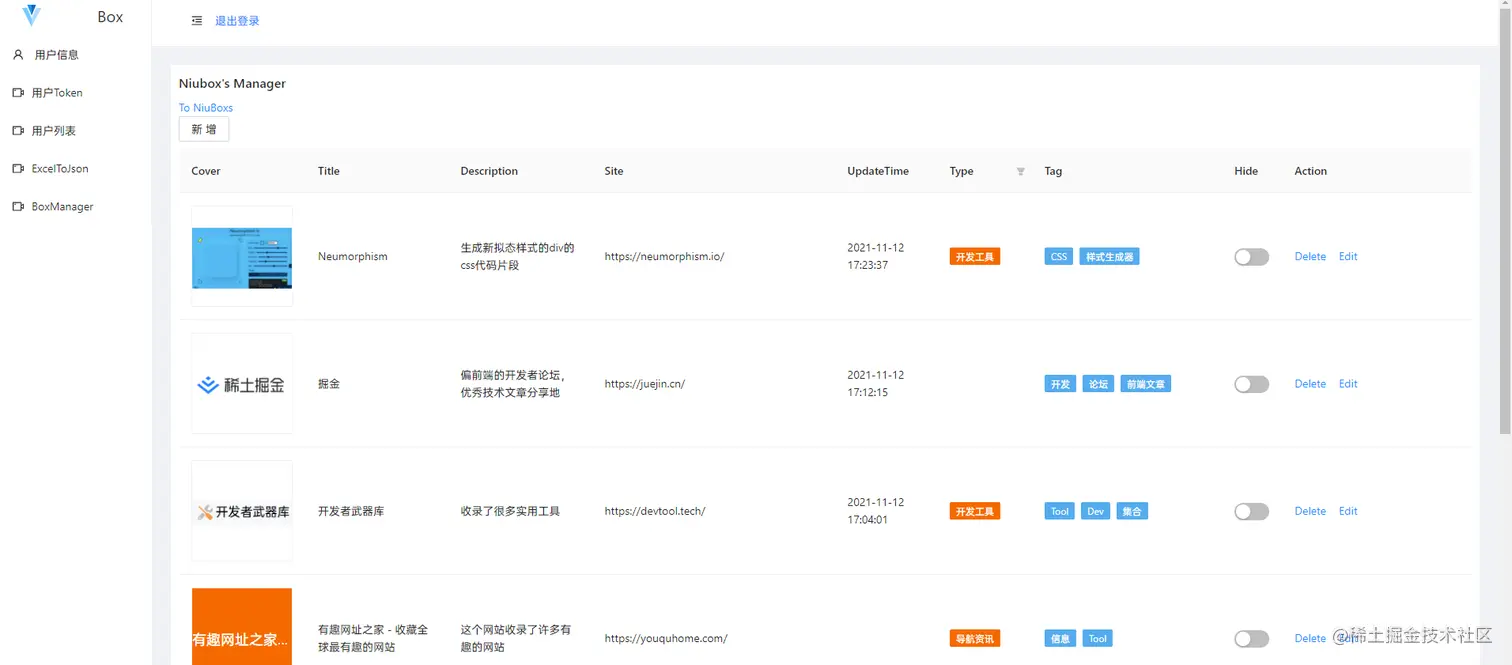Click the video icon beside BoxManager

pos(18,207)
